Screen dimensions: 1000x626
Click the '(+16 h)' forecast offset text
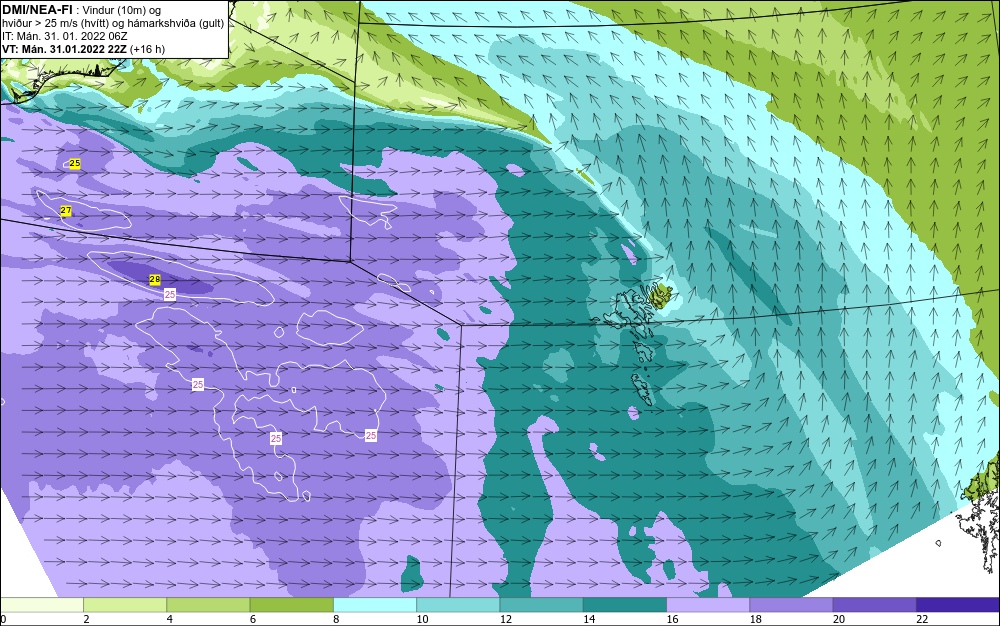pos(148,49)
